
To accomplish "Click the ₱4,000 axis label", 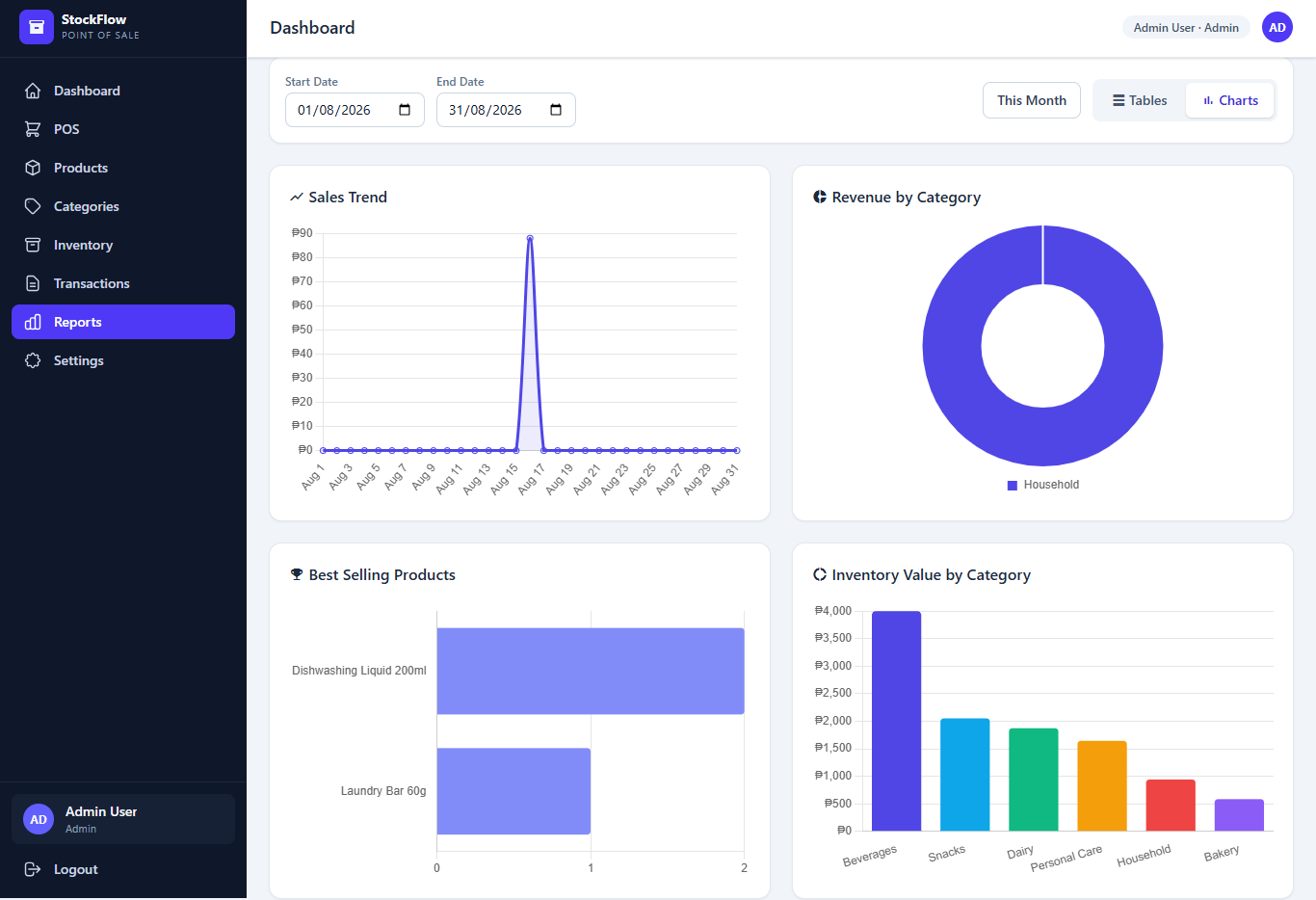I will point(833,611).
